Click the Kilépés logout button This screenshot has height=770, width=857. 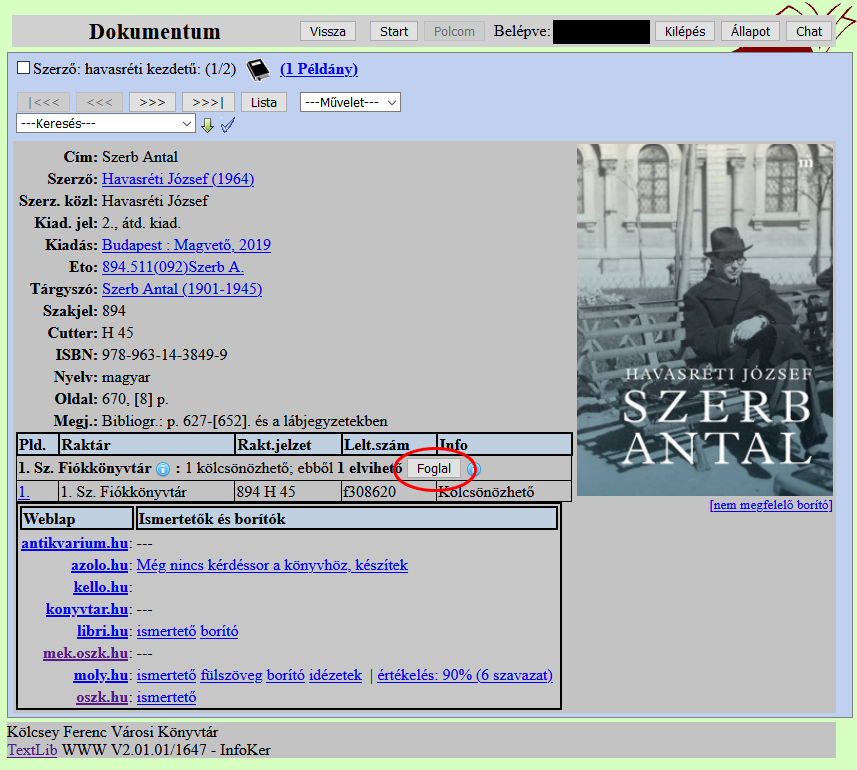click(686, 31)
